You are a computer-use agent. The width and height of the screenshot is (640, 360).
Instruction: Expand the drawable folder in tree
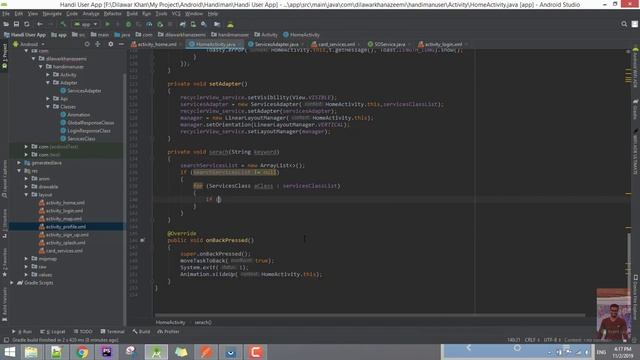click(26, 187)
